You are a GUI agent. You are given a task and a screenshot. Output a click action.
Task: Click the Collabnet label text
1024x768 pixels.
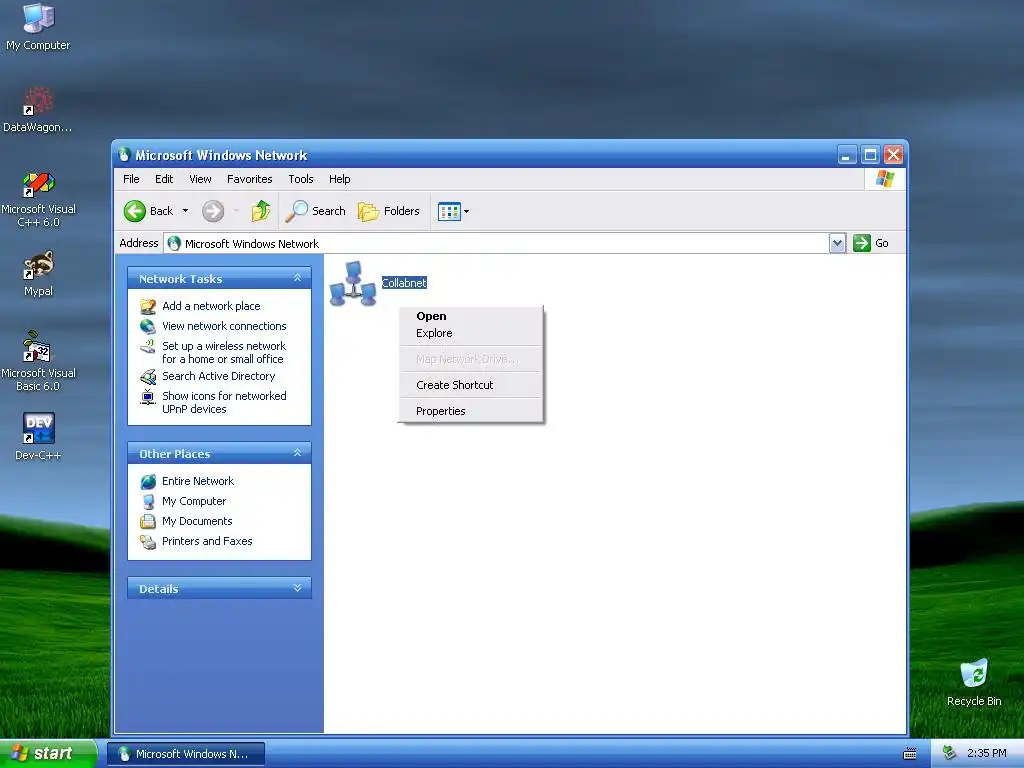pyautogui.click(x=404, y=283)
